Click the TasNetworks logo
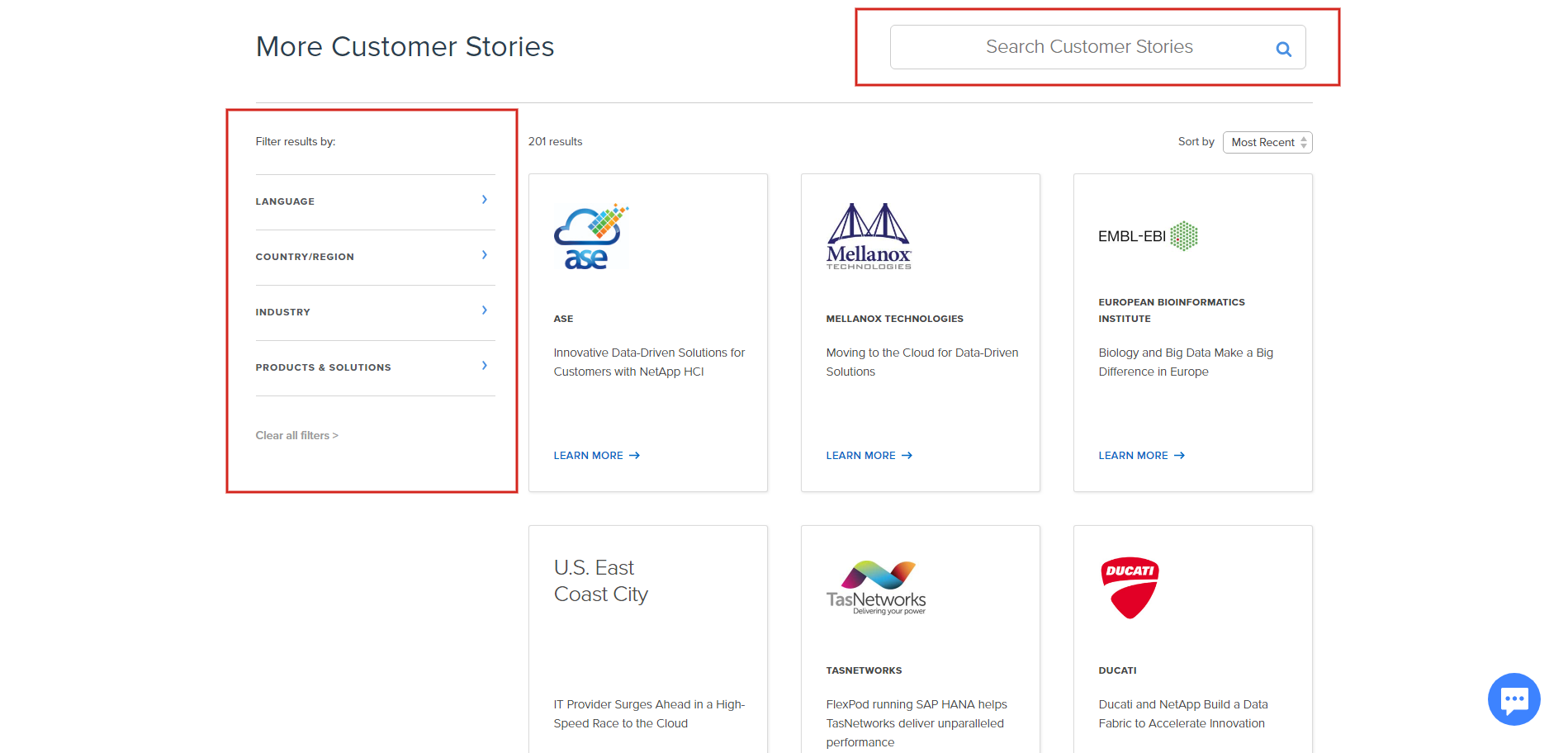This screenshot has width=1568, height=753. [x=876, y=587]
